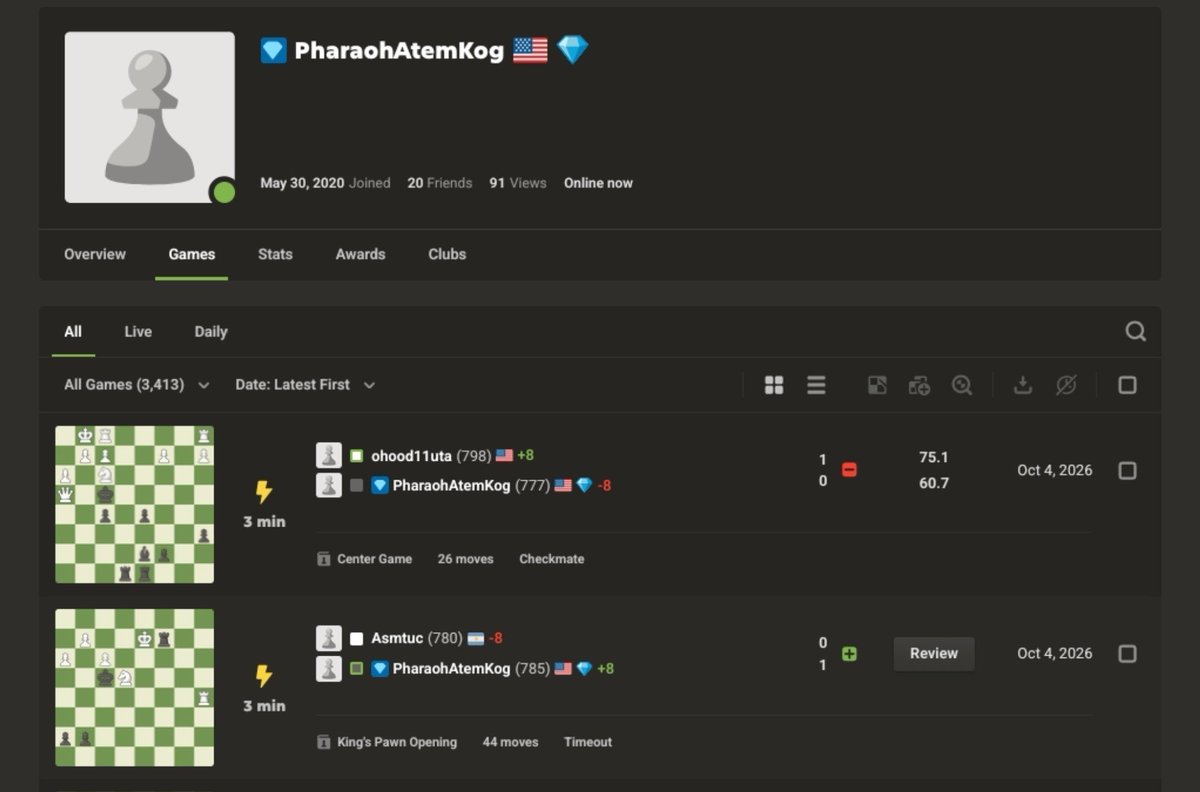Select the Asmtuc game checkbox

[1127, 654]
